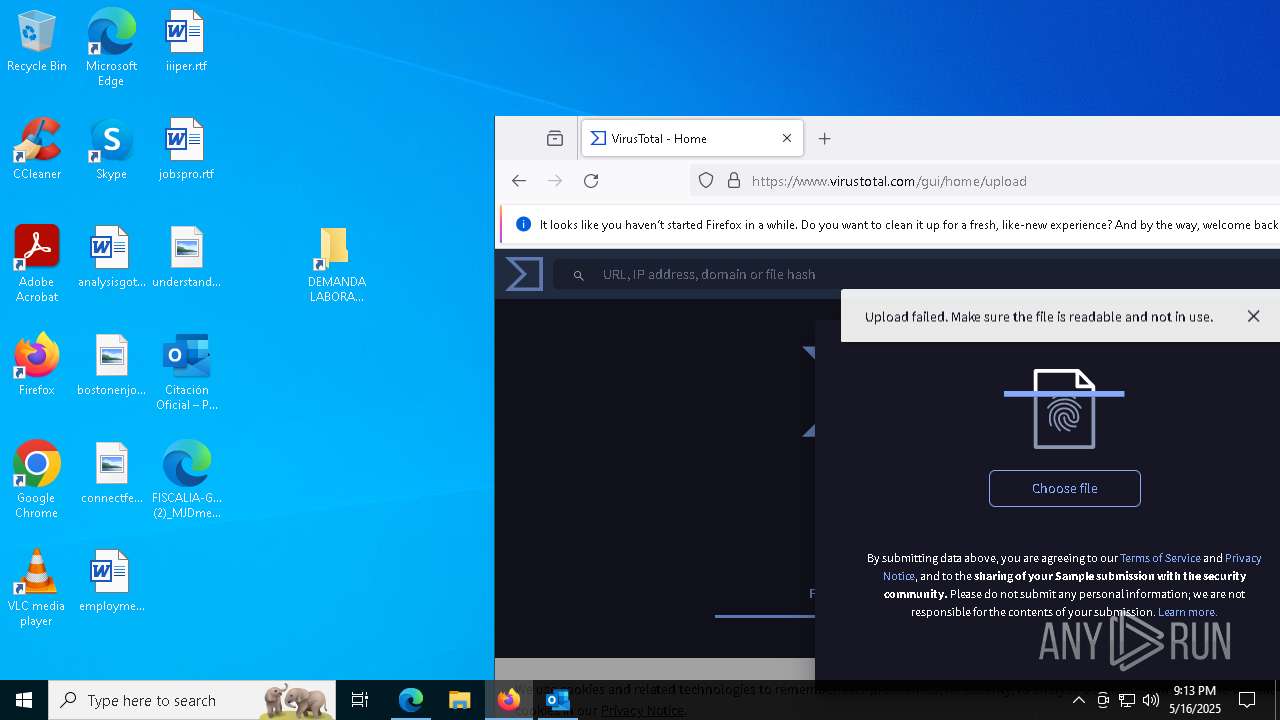Screen dimensions: 1280x720
Task: Select the connectfe image file on desktop
Action: click(x=111, y=474)
